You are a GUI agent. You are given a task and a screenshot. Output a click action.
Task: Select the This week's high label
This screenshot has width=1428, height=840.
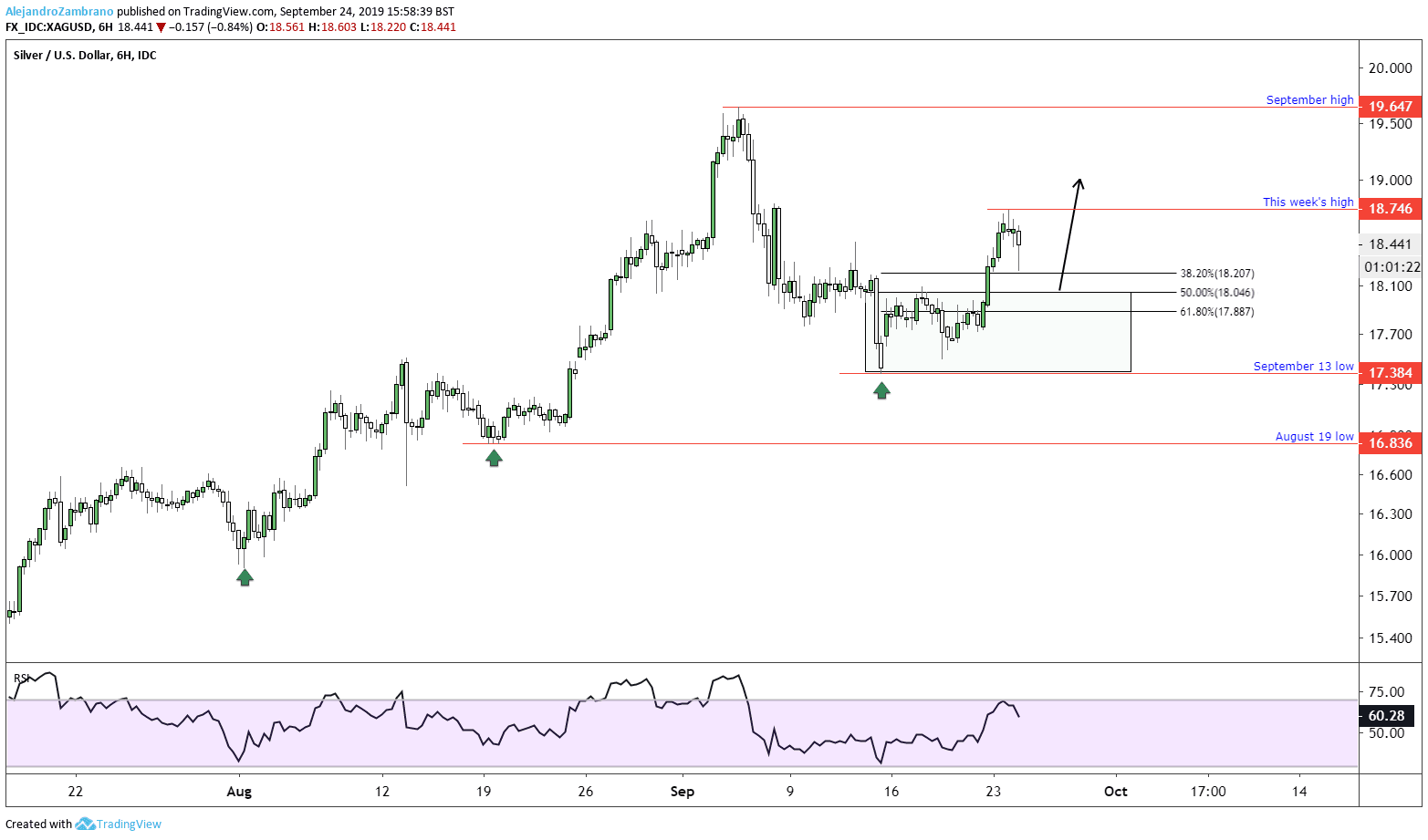click(1308, 202)
